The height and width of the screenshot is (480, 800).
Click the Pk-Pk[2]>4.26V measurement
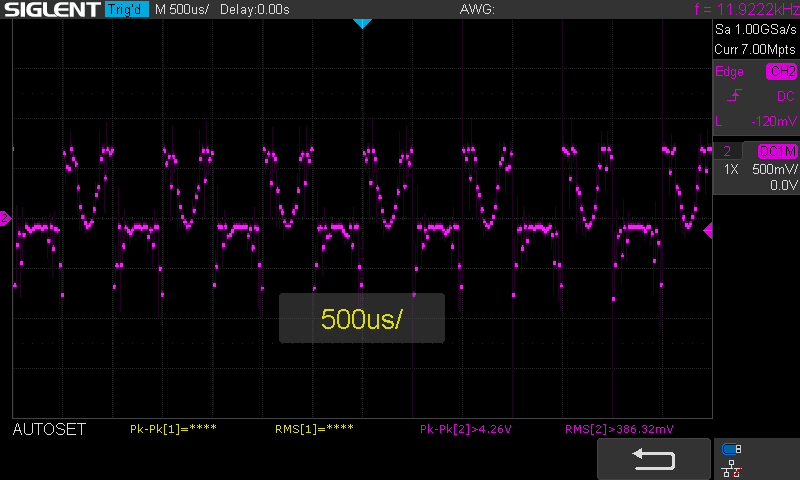pyautogui.click(x=466, y=429)
